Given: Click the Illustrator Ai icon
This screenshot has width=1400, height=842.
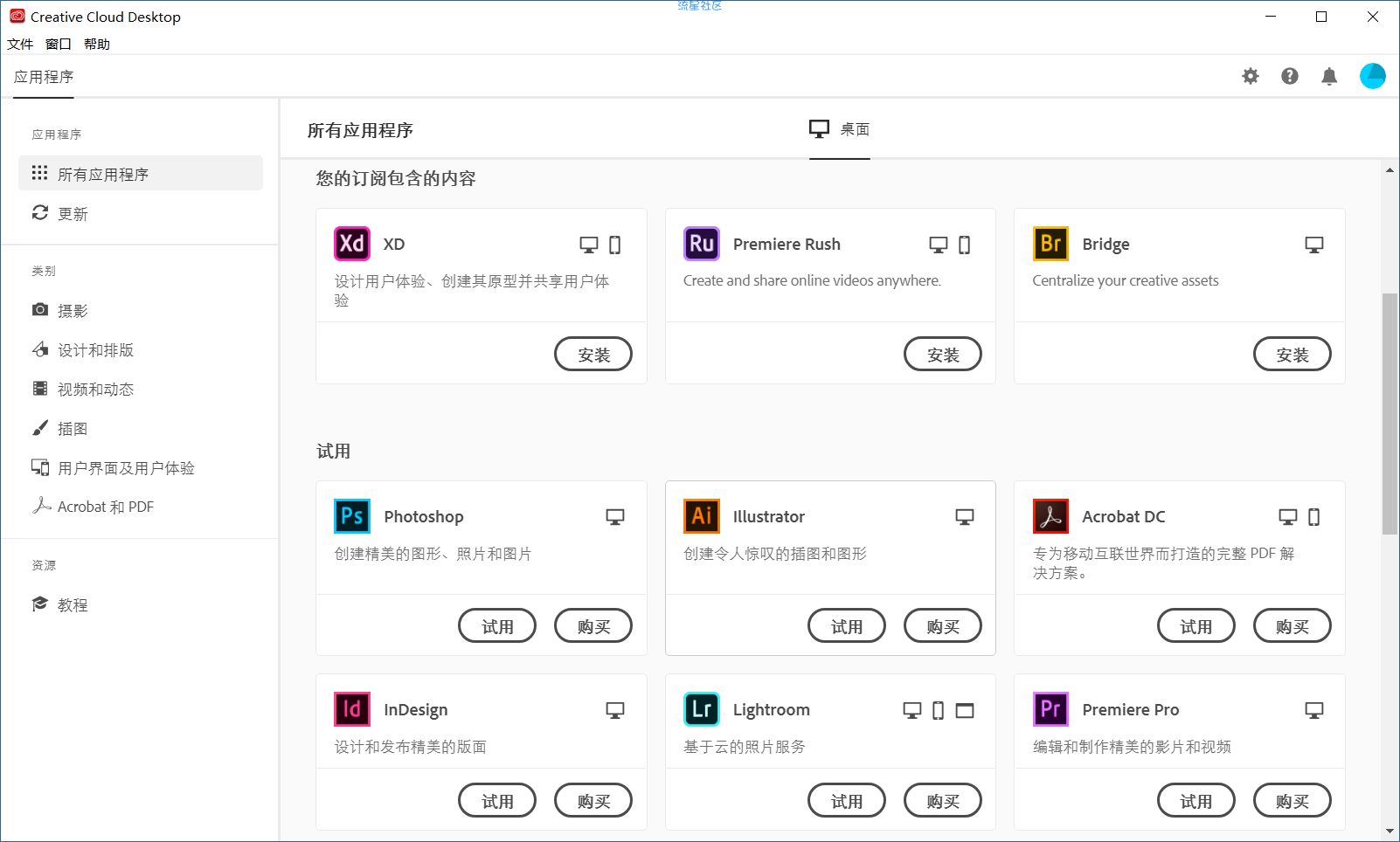Looking at the screenshot, I should (x=702, y=516).
